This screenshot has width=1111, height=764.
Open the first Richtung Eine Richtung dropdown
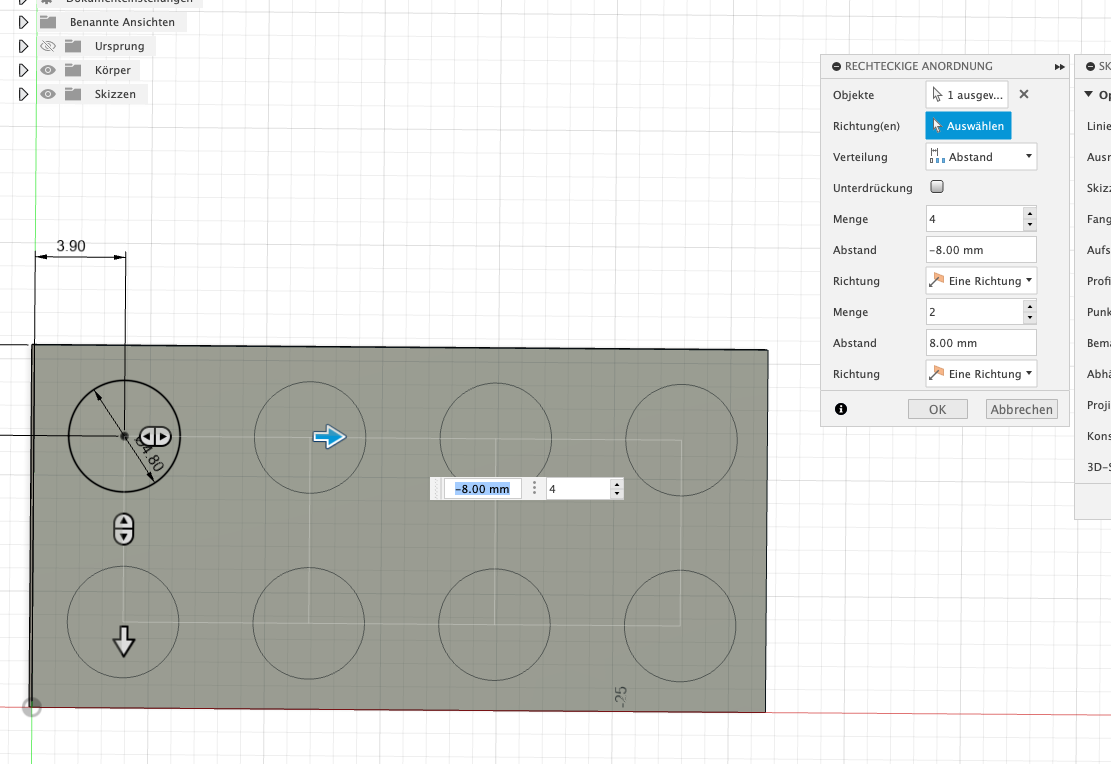pos(981,281)
